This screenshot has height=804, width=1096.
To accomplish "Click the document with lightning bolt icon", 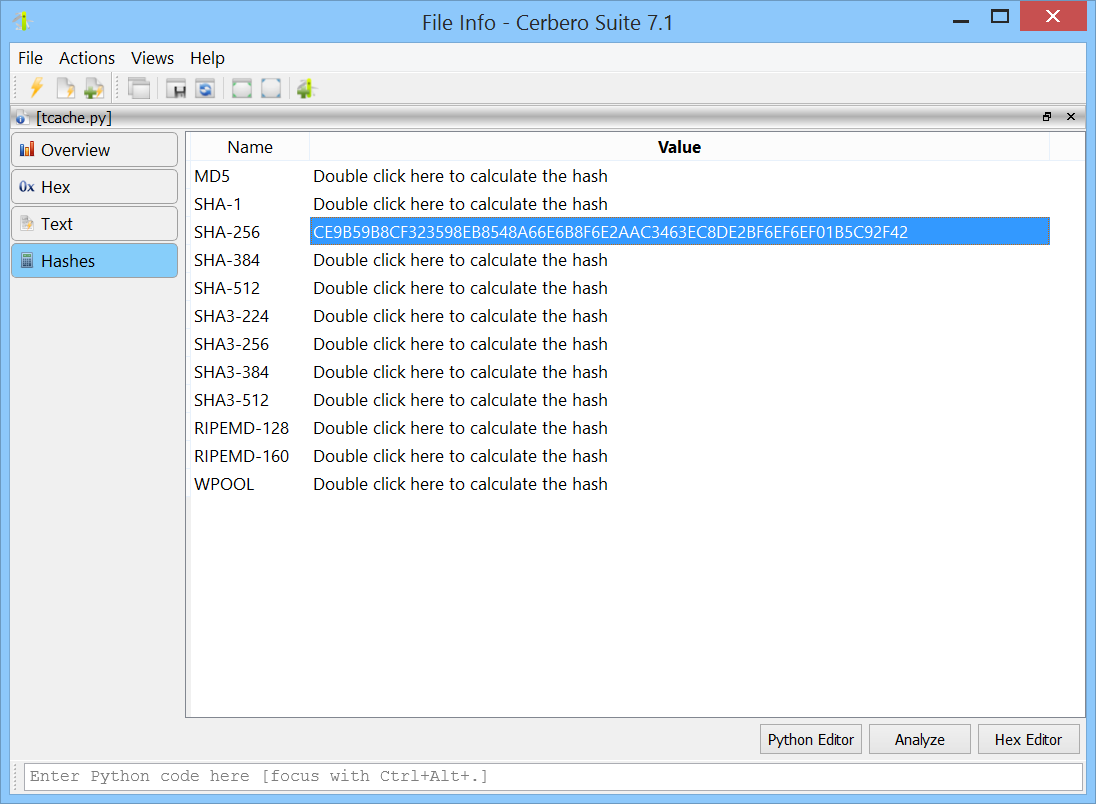I will 66,88.
